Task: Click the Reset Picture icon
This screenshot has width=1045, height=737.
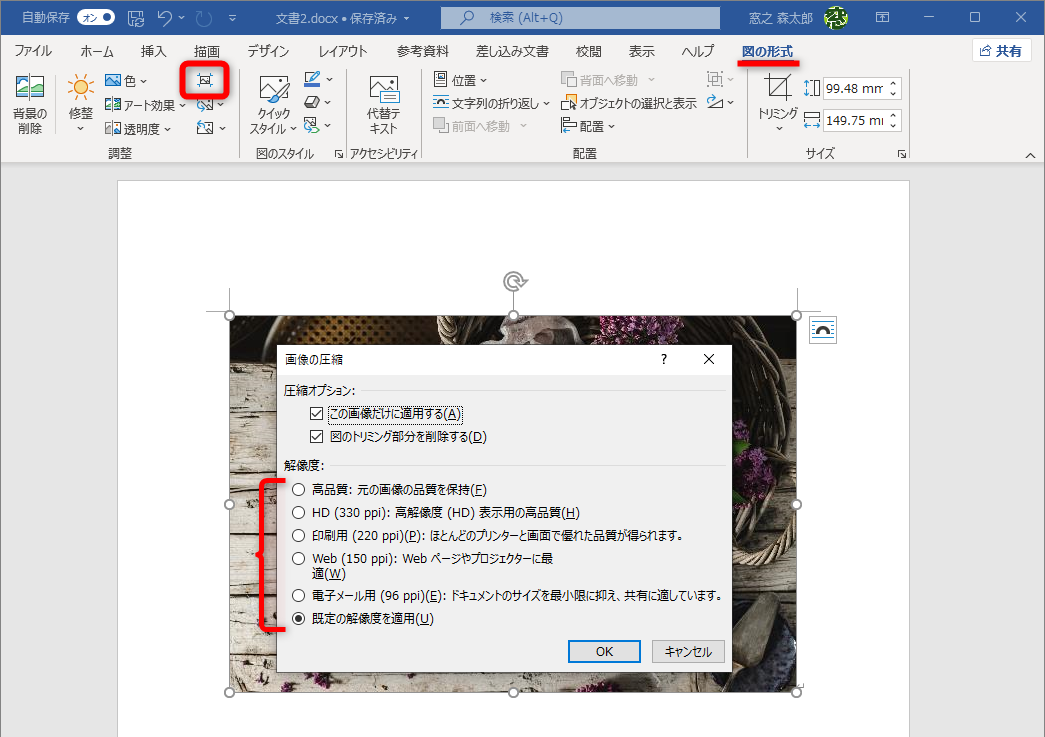Action: coord(205,128)
